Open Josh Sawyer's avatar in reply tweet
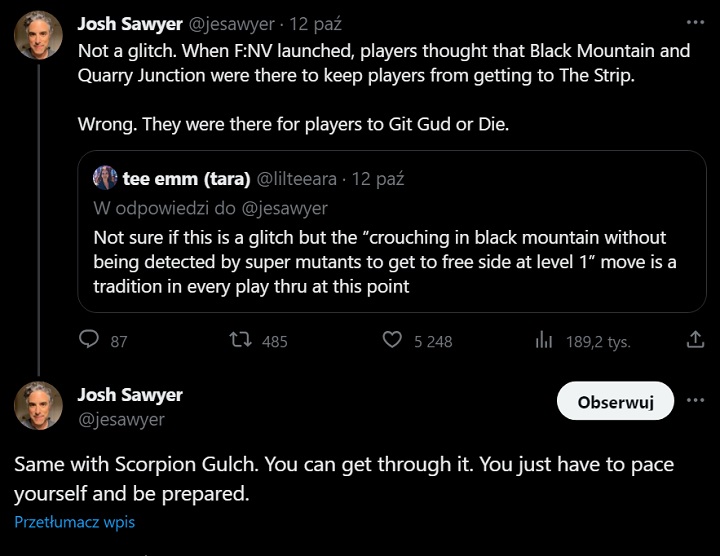This screenshot has height=556, width=720. [x=38, y=406]
